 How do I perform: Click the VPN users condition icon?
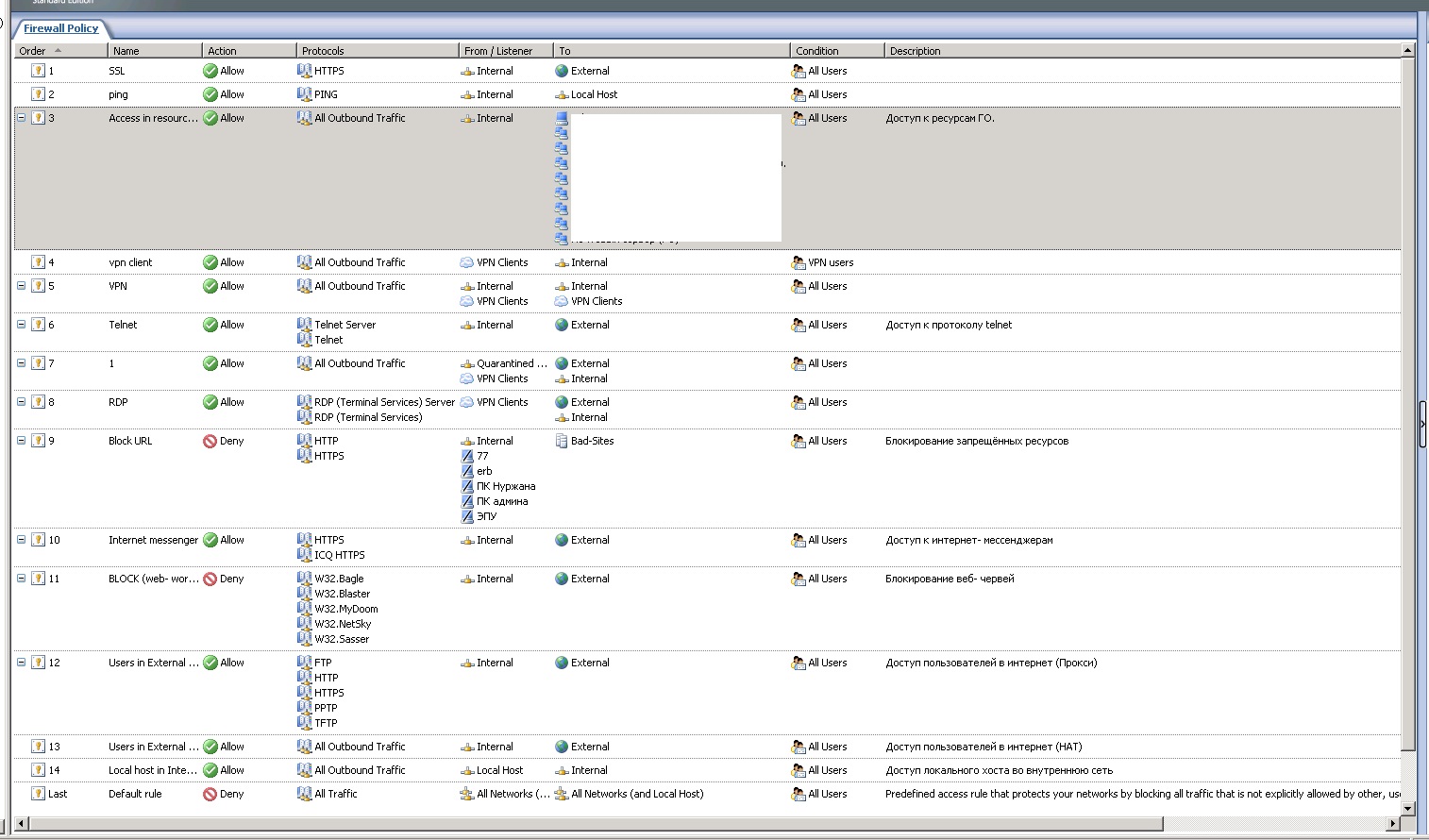799,262
